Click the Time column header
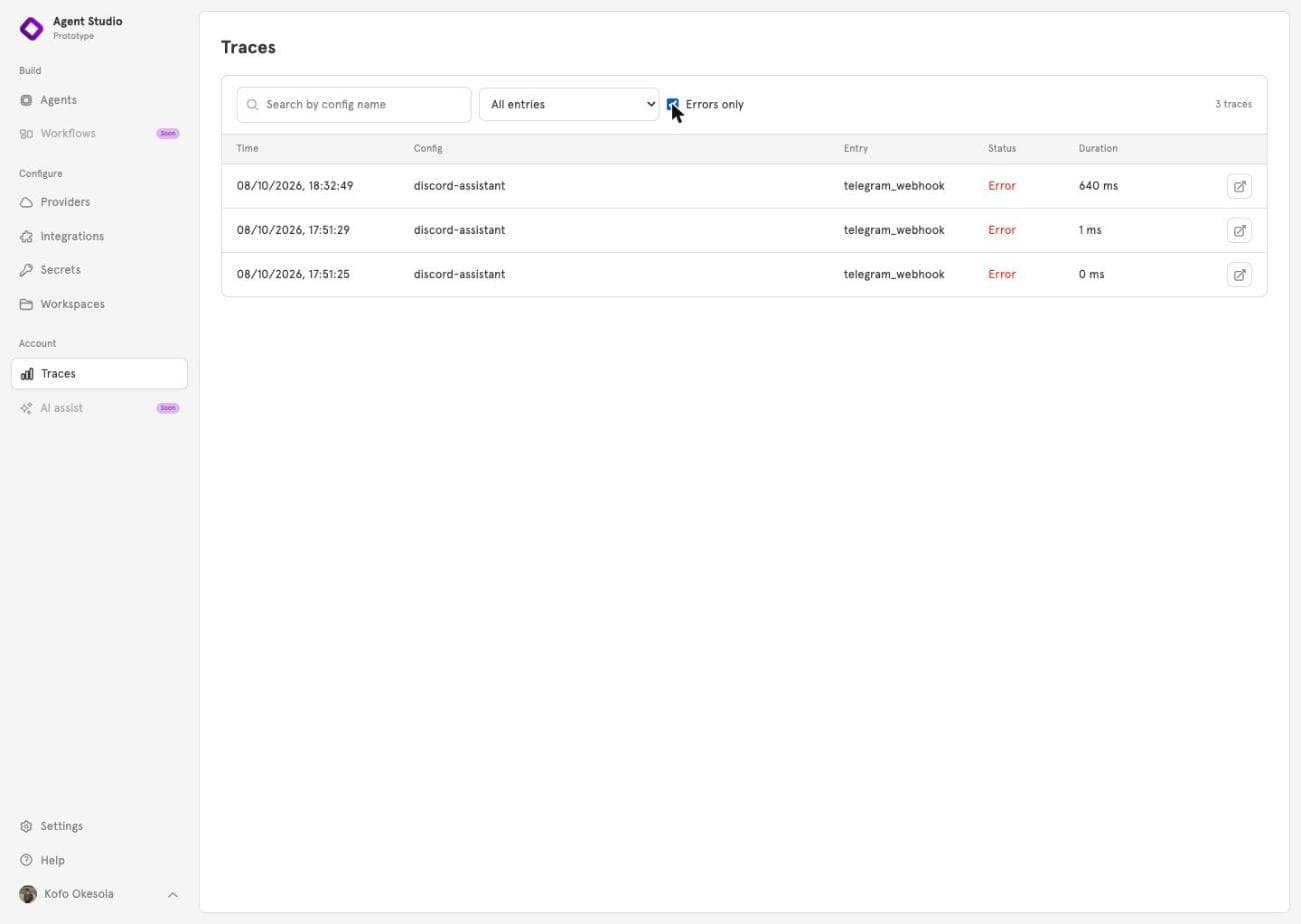The height and width of the screenshot is (924, 1301). pos(247,148)
